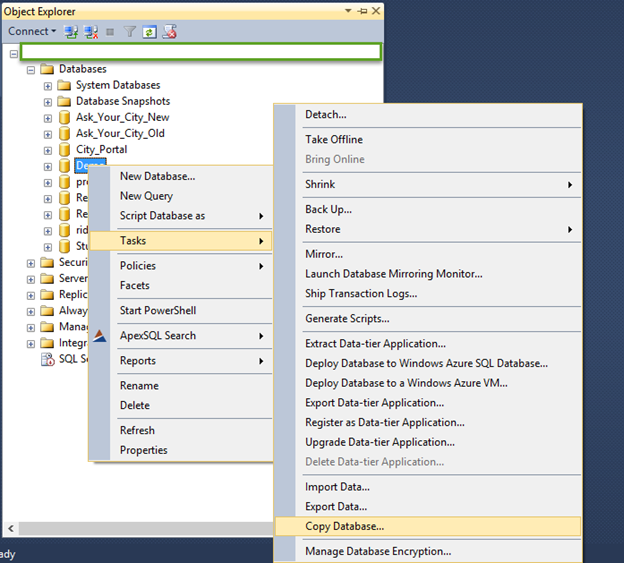The height and width of the screenshot is (563, 624).
Task: Open the Restore submenu
Action: point(428,230)
